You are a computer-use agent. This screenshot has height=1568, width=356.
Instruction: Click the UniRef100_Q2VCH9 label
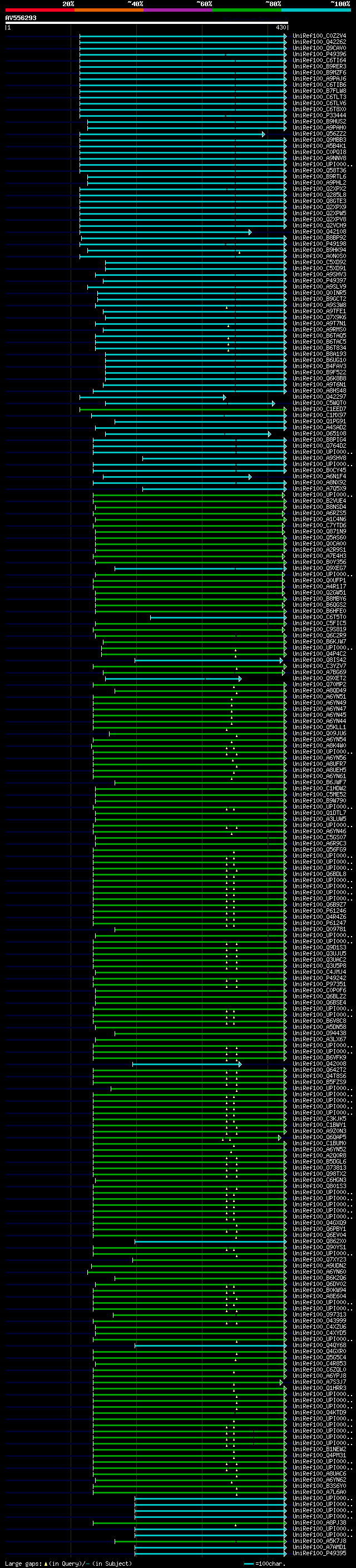tap(319, 225)
